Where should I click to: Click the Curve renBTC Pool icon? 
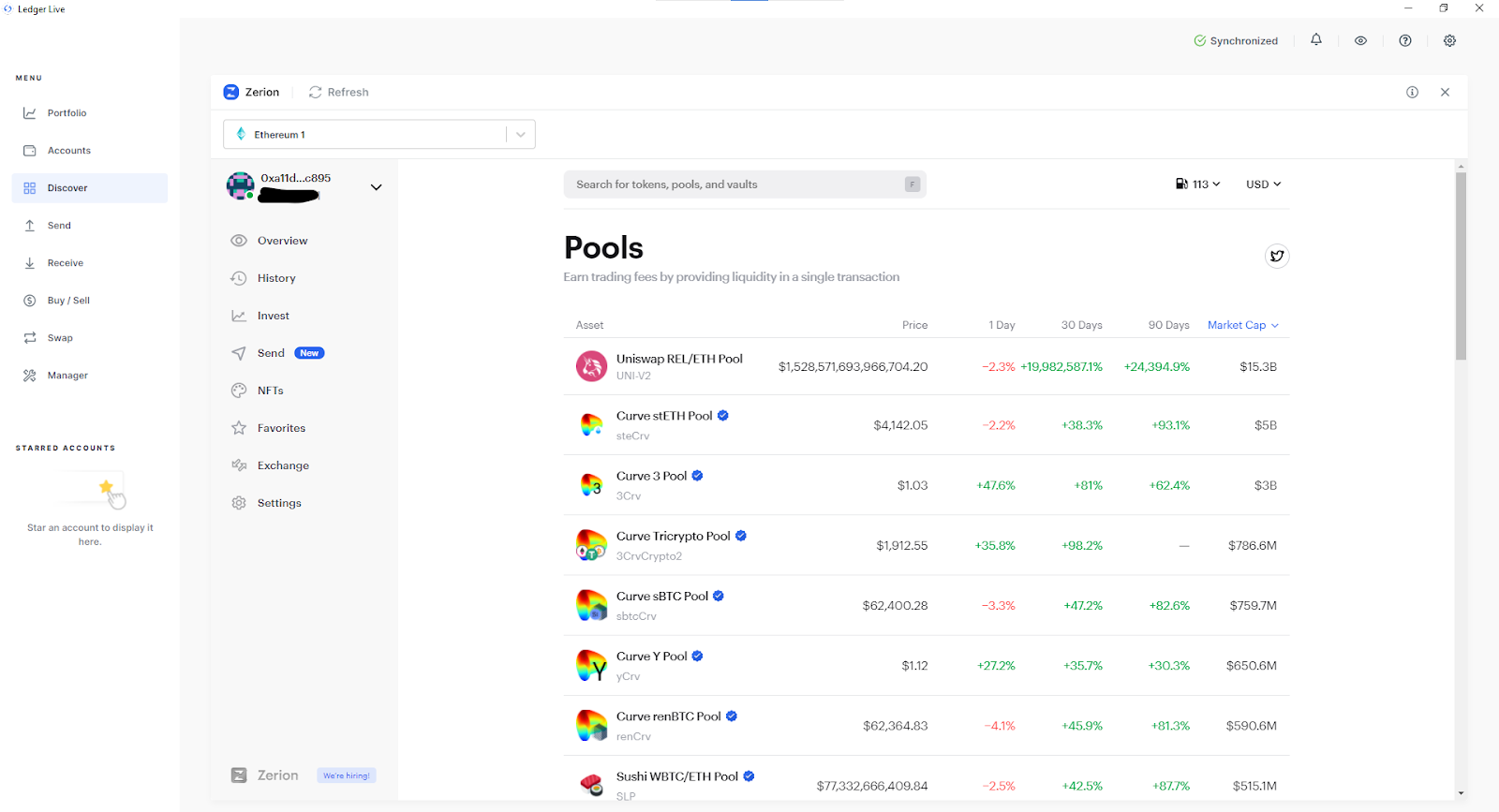point(591,726)
